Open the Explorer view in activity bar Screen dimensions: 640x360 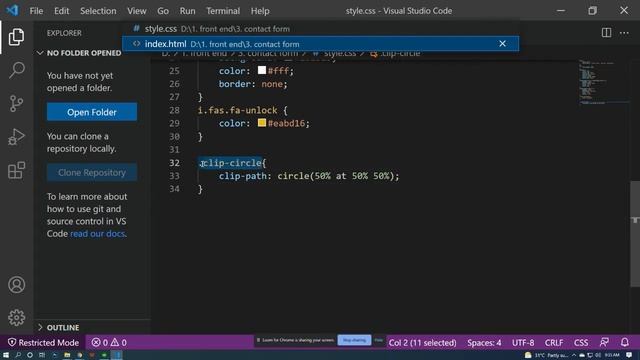point(16,37)
